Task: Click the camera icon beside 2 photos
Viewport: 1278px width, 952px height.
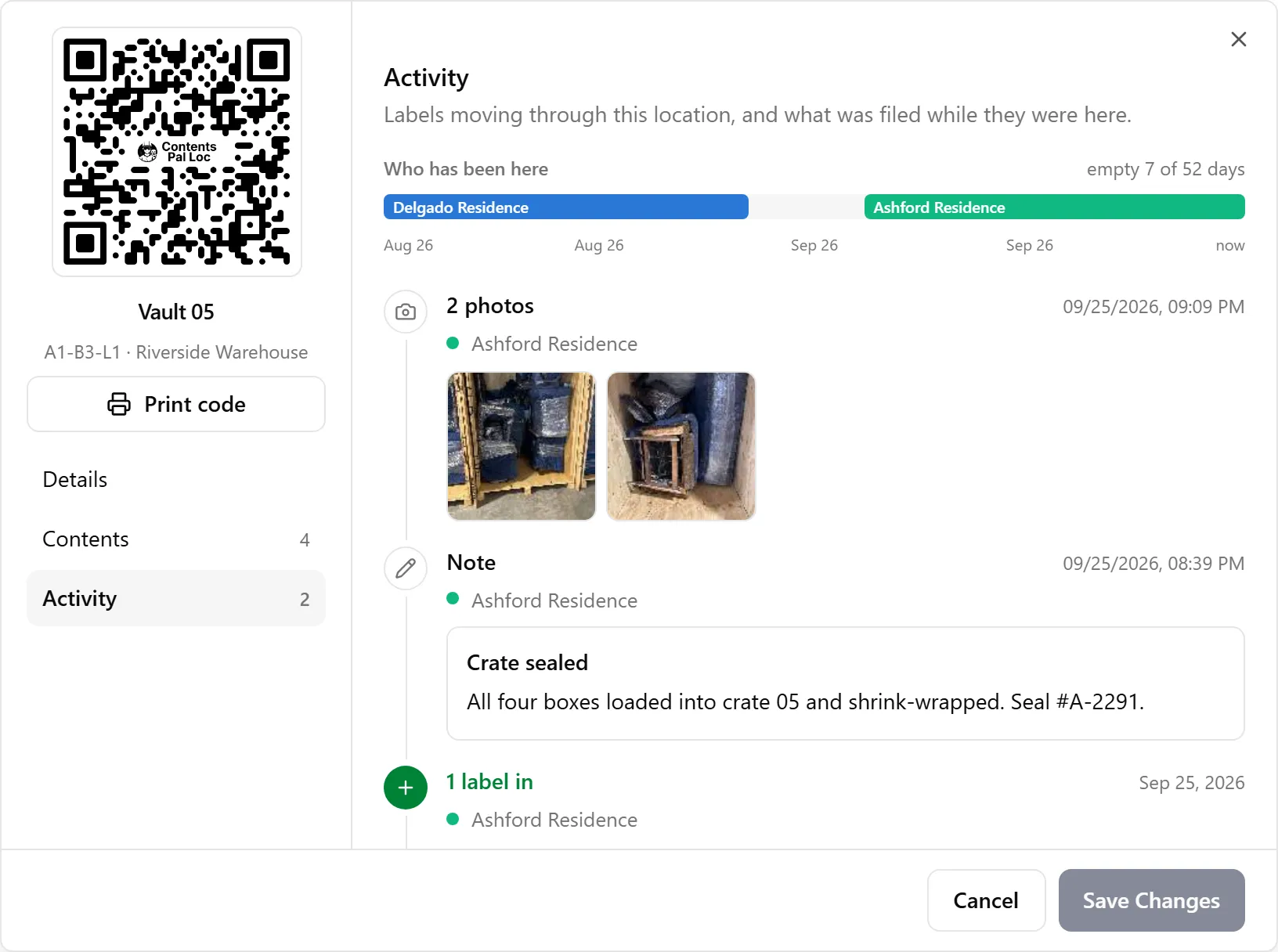Action: [406, 312]
